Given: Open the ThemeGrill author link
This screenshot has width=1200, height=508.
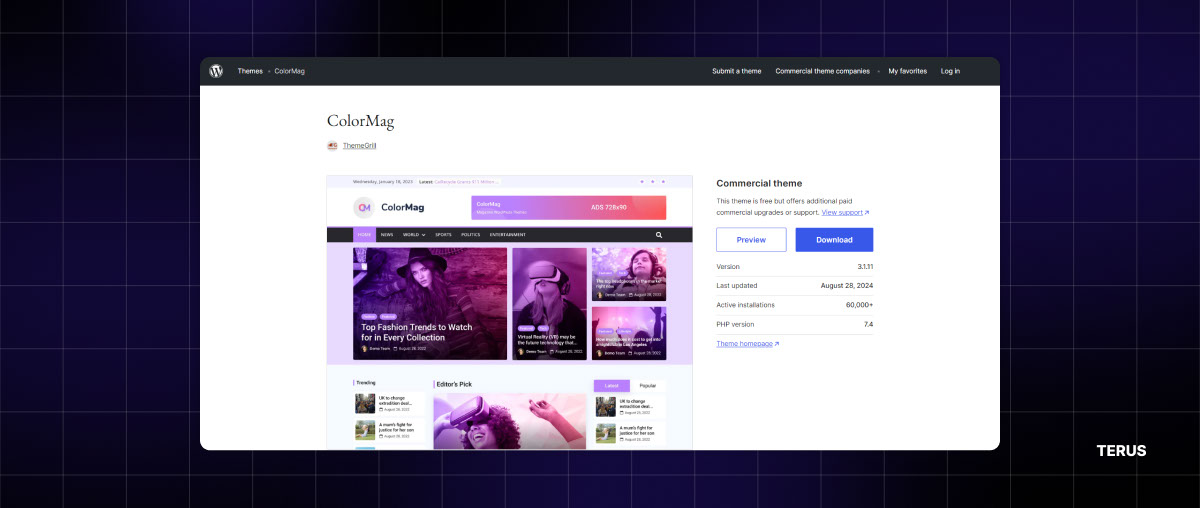Looking at the screenshot, I should click(359, 146).
